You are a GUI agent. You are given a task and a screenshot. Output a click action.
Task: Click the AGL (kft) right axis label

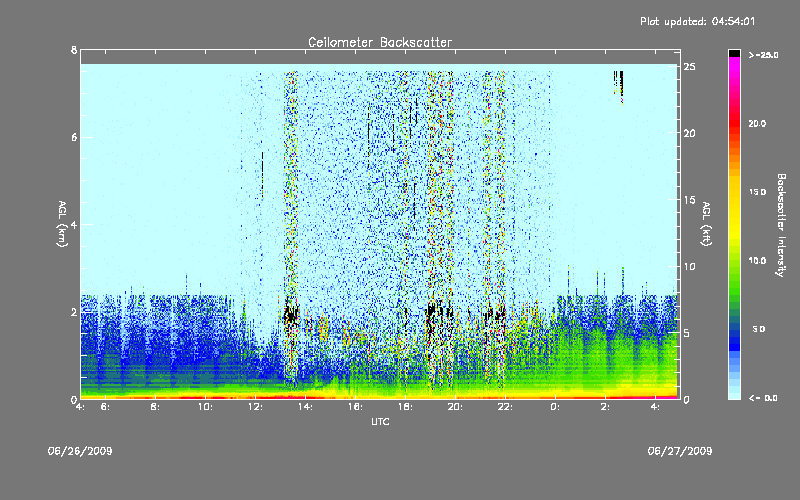[x=706, y=224]
